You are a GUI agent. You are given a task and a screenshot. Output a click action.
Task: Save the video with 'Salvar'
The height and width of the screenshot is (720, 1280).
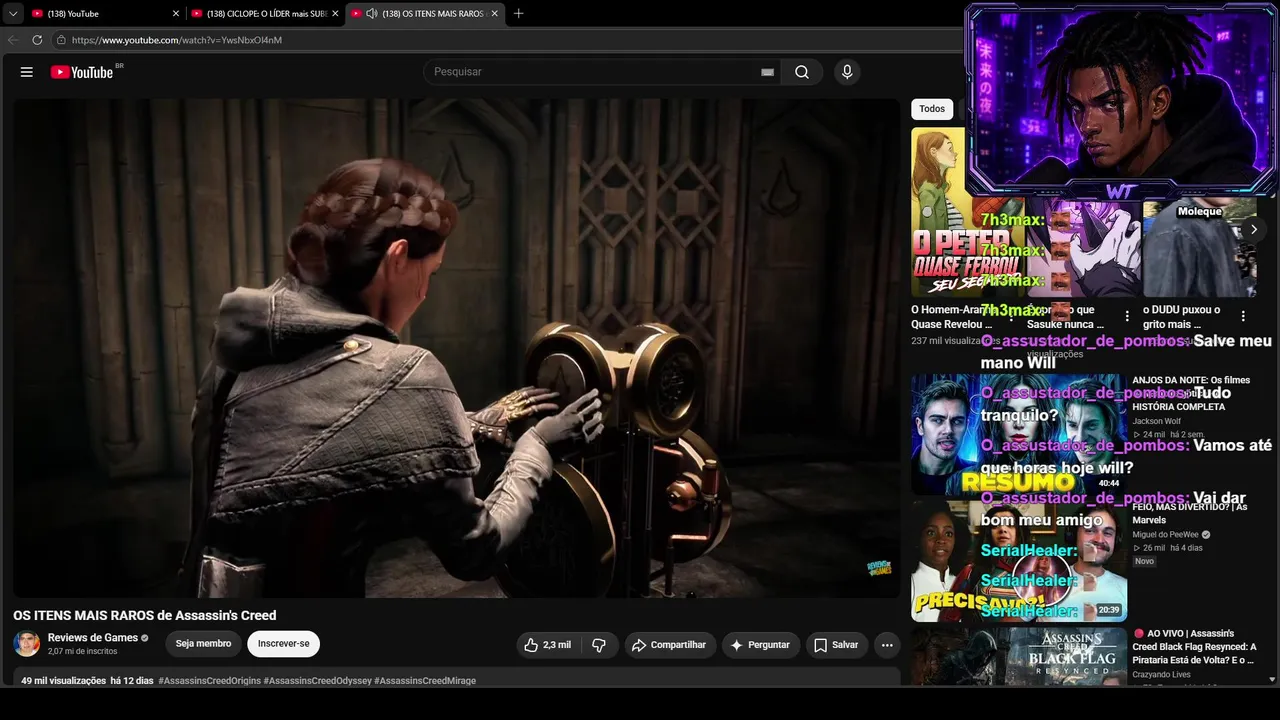[x=836, y=645]
